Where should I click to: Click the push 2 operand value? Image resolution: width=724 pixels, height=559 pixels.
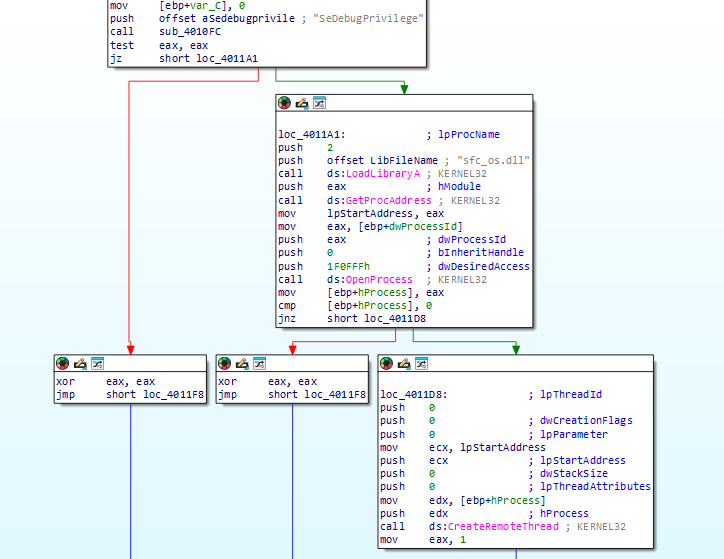point(330,147)
